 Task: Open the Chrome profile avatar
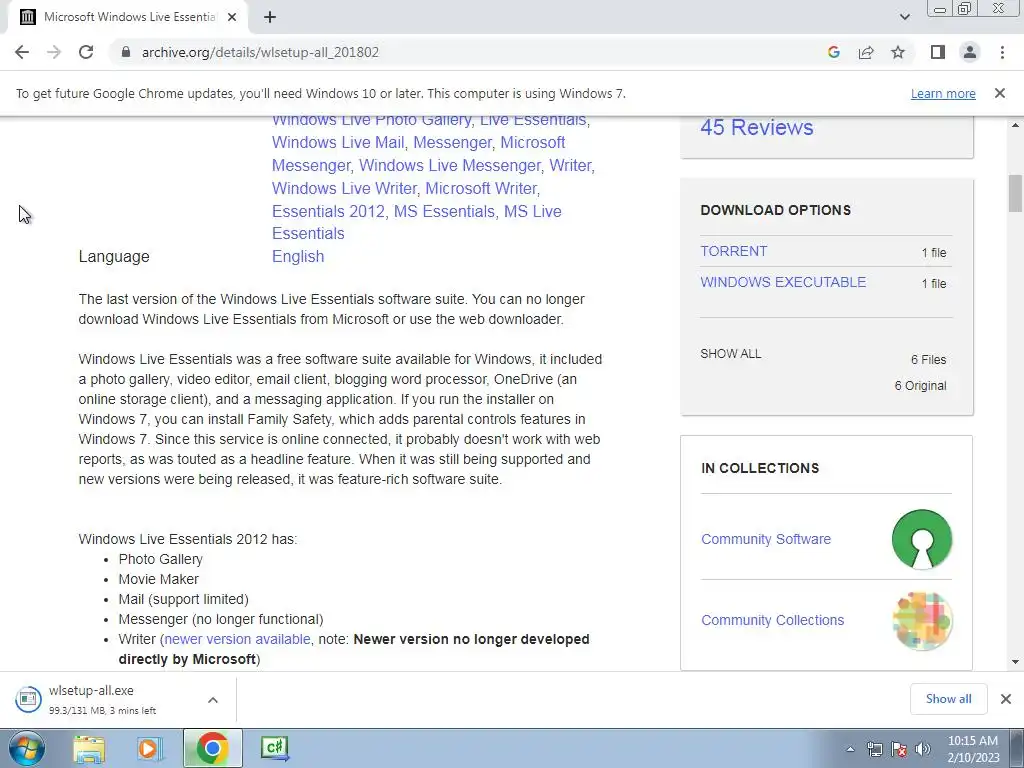click(x=970, y=52)
